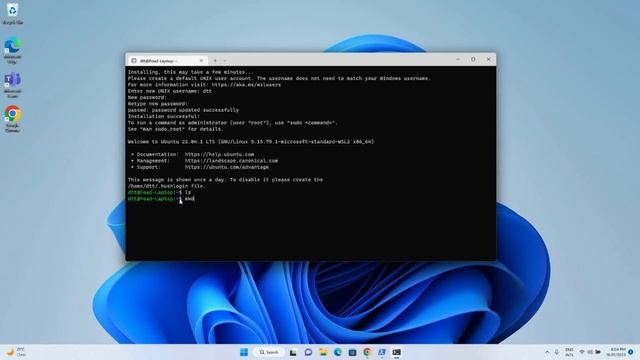The width and height of the screenshot is (640, 360).
Task: Open Google Chrome from the taskbar
Action: coord(367,352)
